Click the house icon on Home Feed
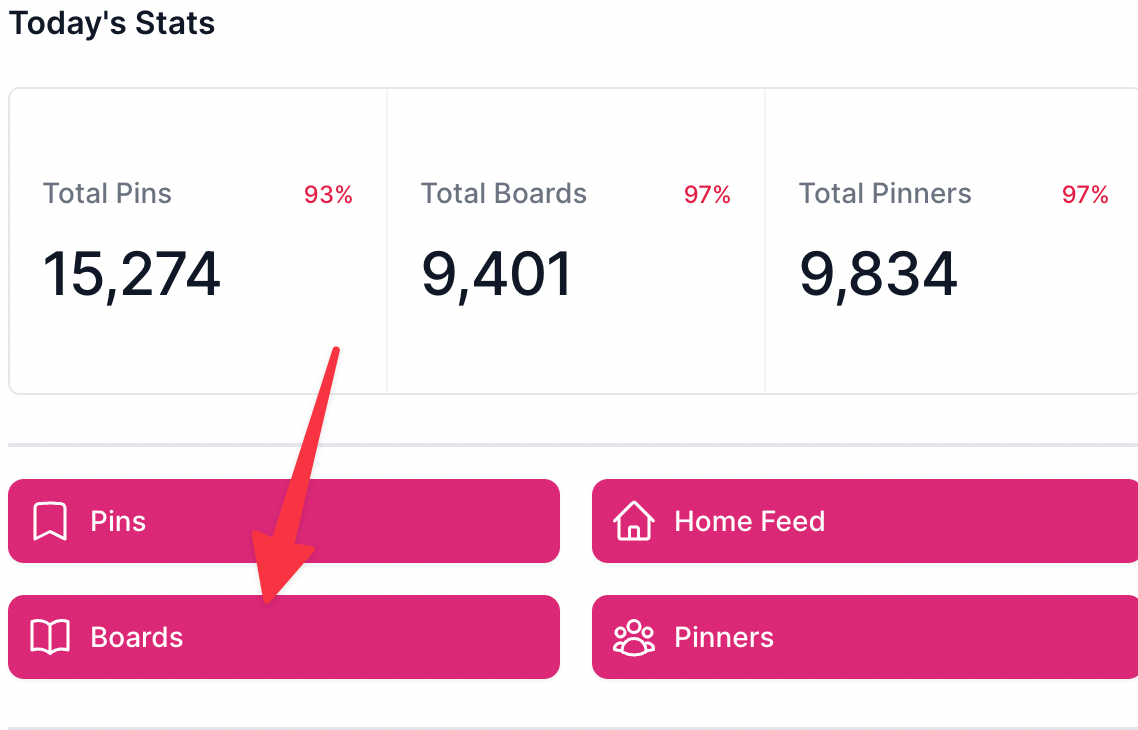 click(x=634, y=520)
